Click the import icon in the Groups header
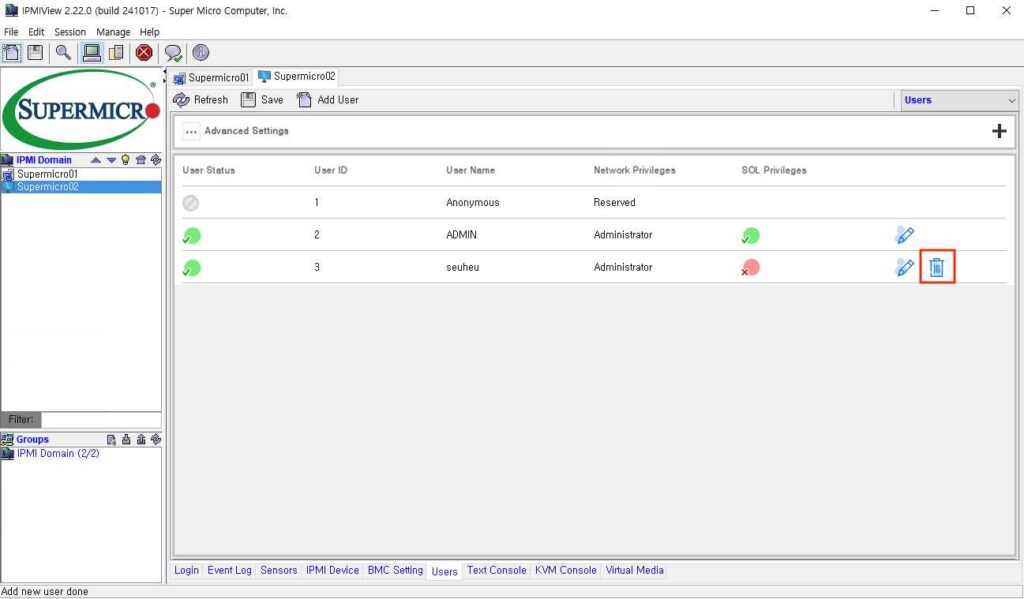 pos(126,440)
